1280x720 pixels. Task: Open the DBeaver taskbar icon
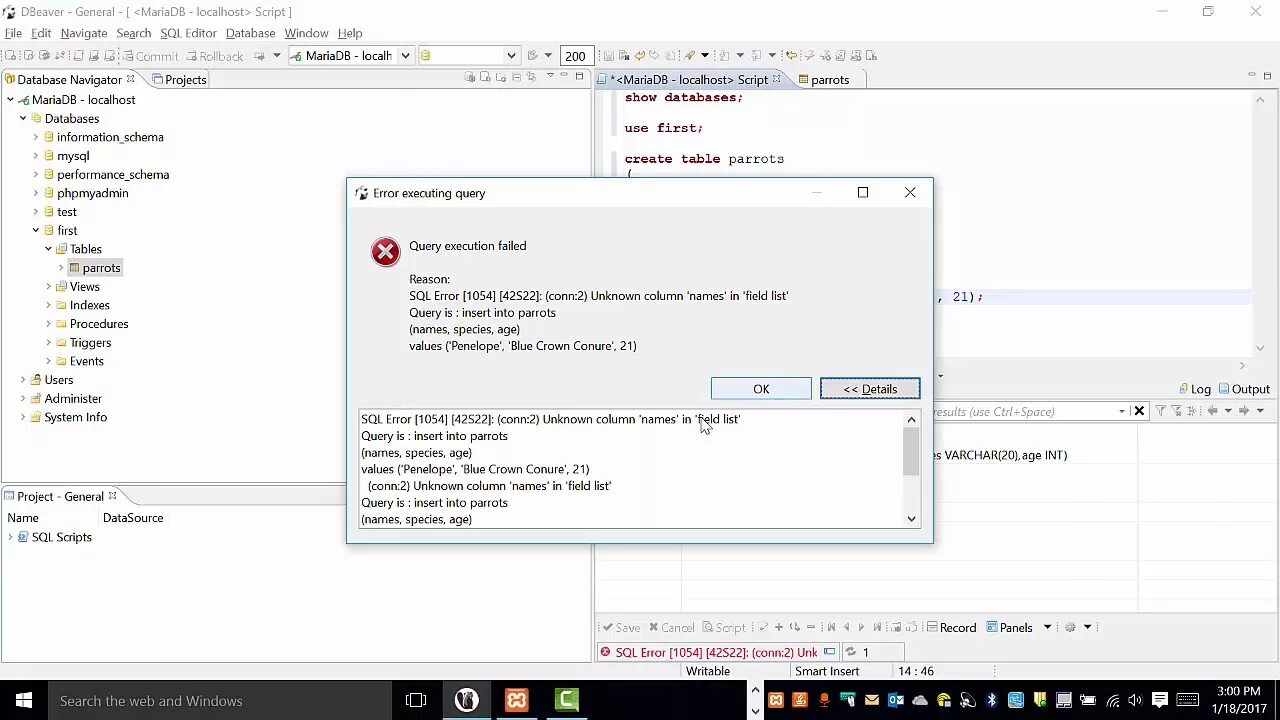click(466, 701)
